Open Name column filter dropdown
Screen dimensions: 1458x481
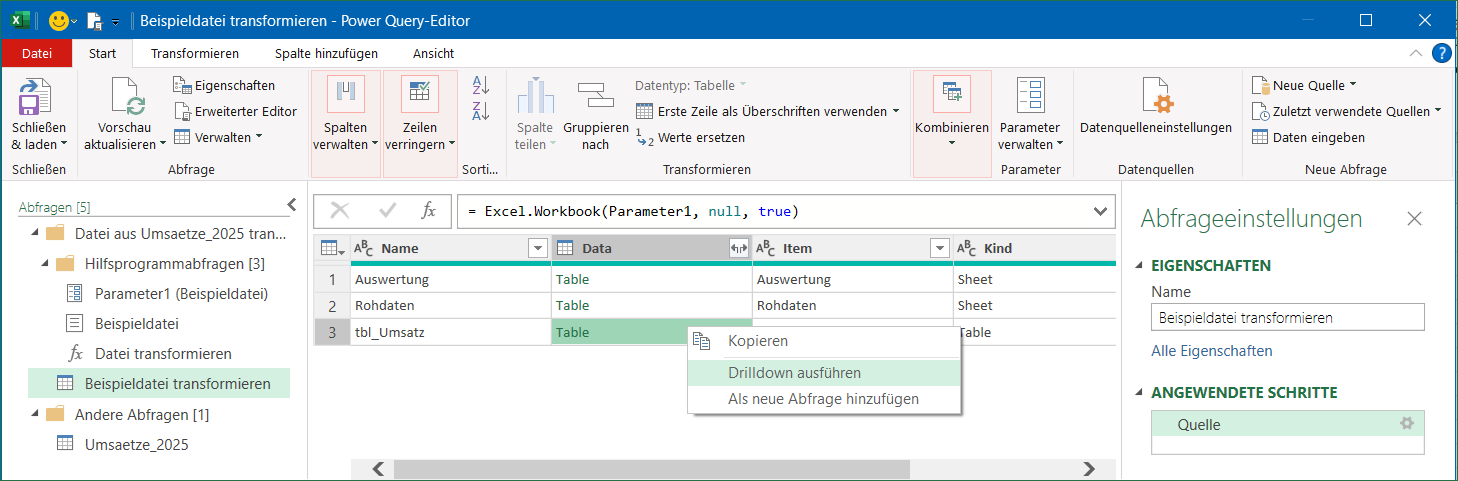pyautogui.click(x=538, y=248)
